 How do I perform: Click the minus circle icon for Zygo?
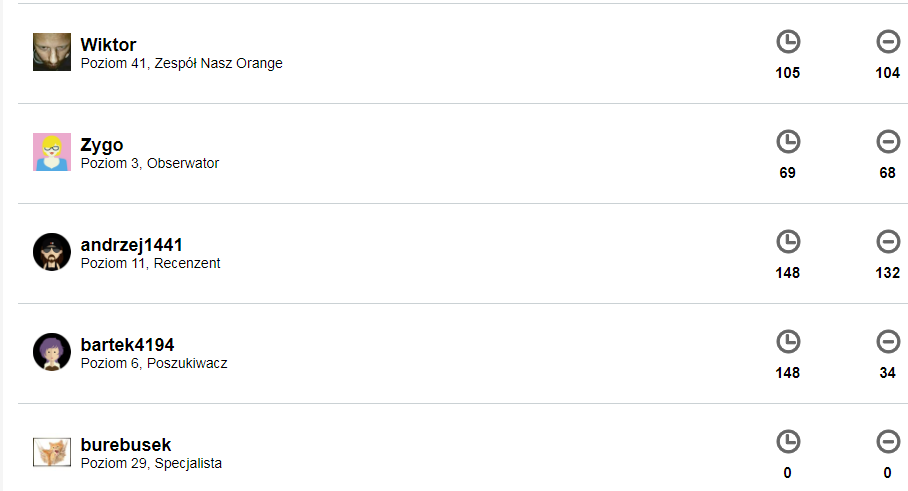(887, 142)
